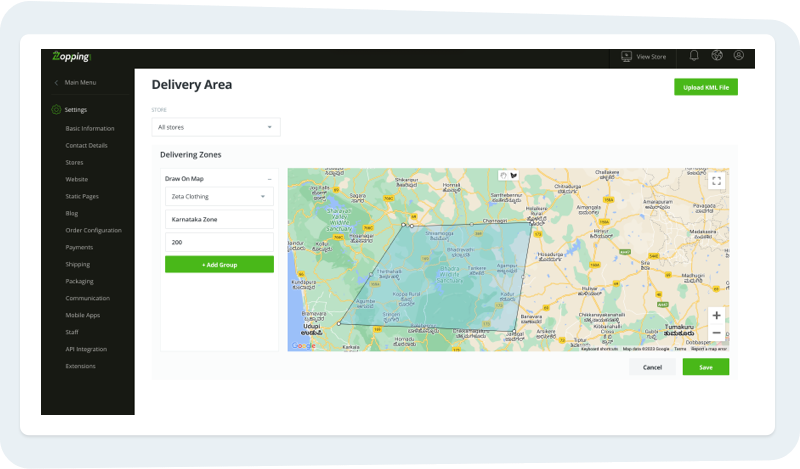The height and width of the screenshot is (469, 800).
Task: Click the Delivering Zones heading
Action: [x=191, y=155]
